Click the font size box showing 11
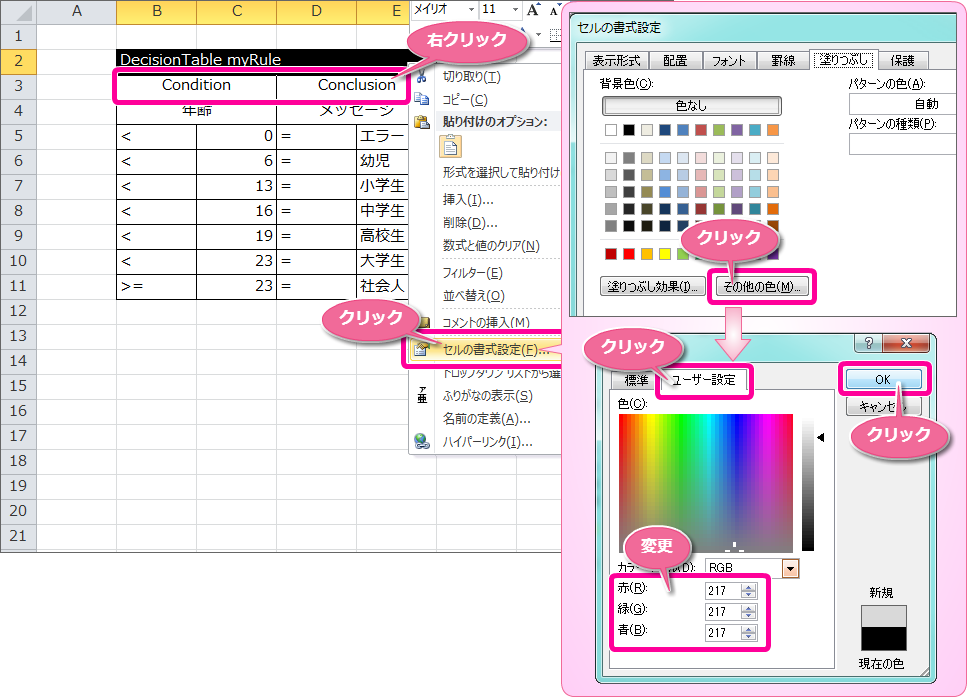Screen dimensions: 967x697 tap(495, 9)
